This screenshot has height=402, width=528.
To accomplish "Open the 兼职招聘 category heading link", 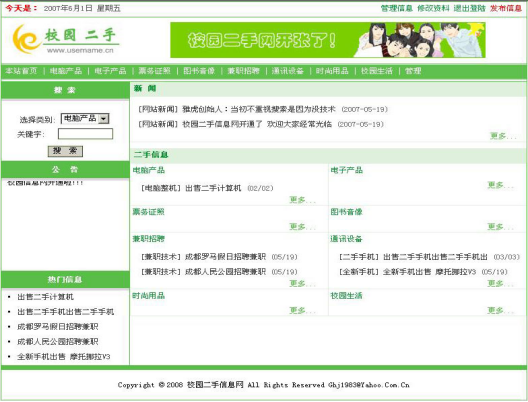I will [148, 239].
